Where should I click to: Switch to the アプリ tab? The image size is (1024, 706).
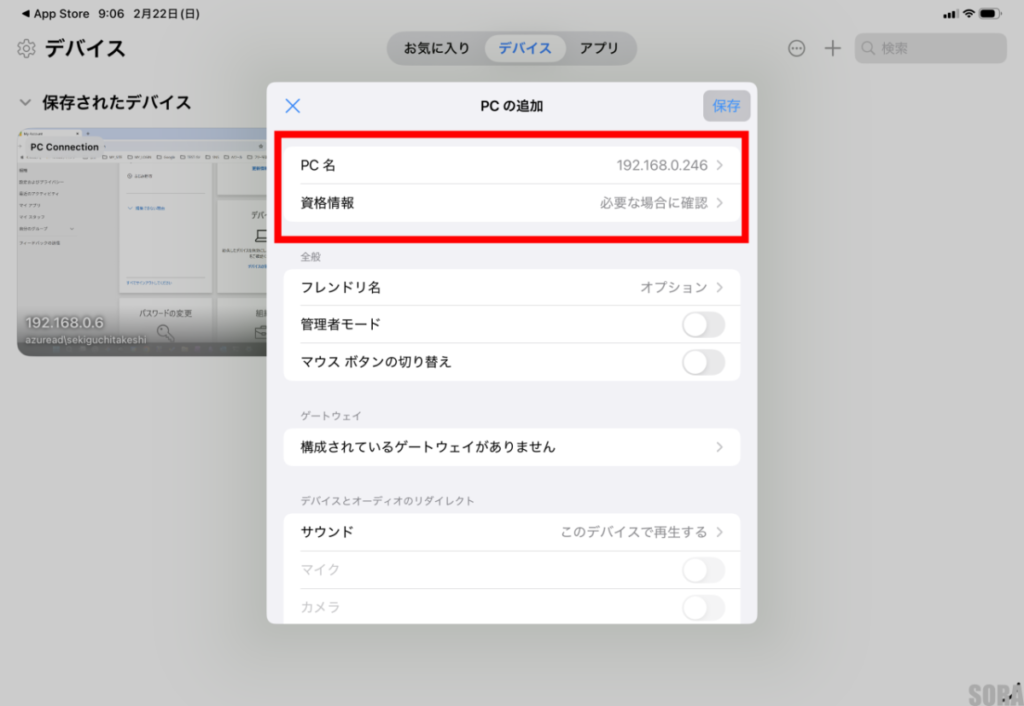pos(599,48)
